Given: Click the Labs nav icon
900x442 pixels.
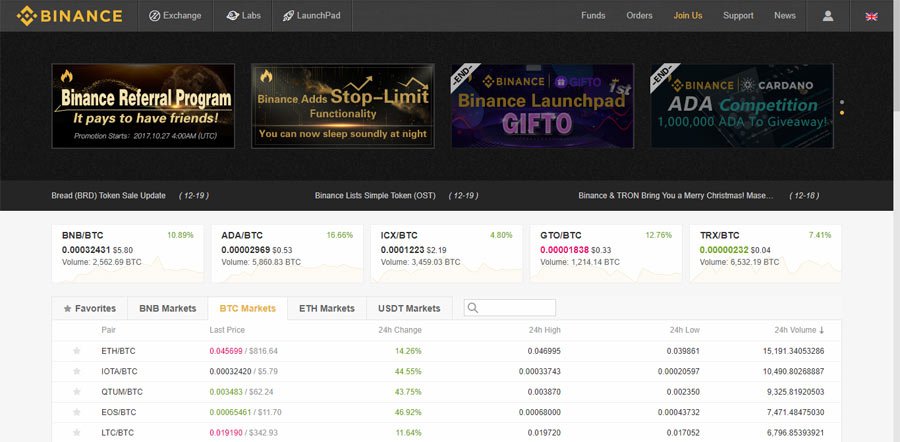Looking at the screenshot, I should click(x=232, y=15).
